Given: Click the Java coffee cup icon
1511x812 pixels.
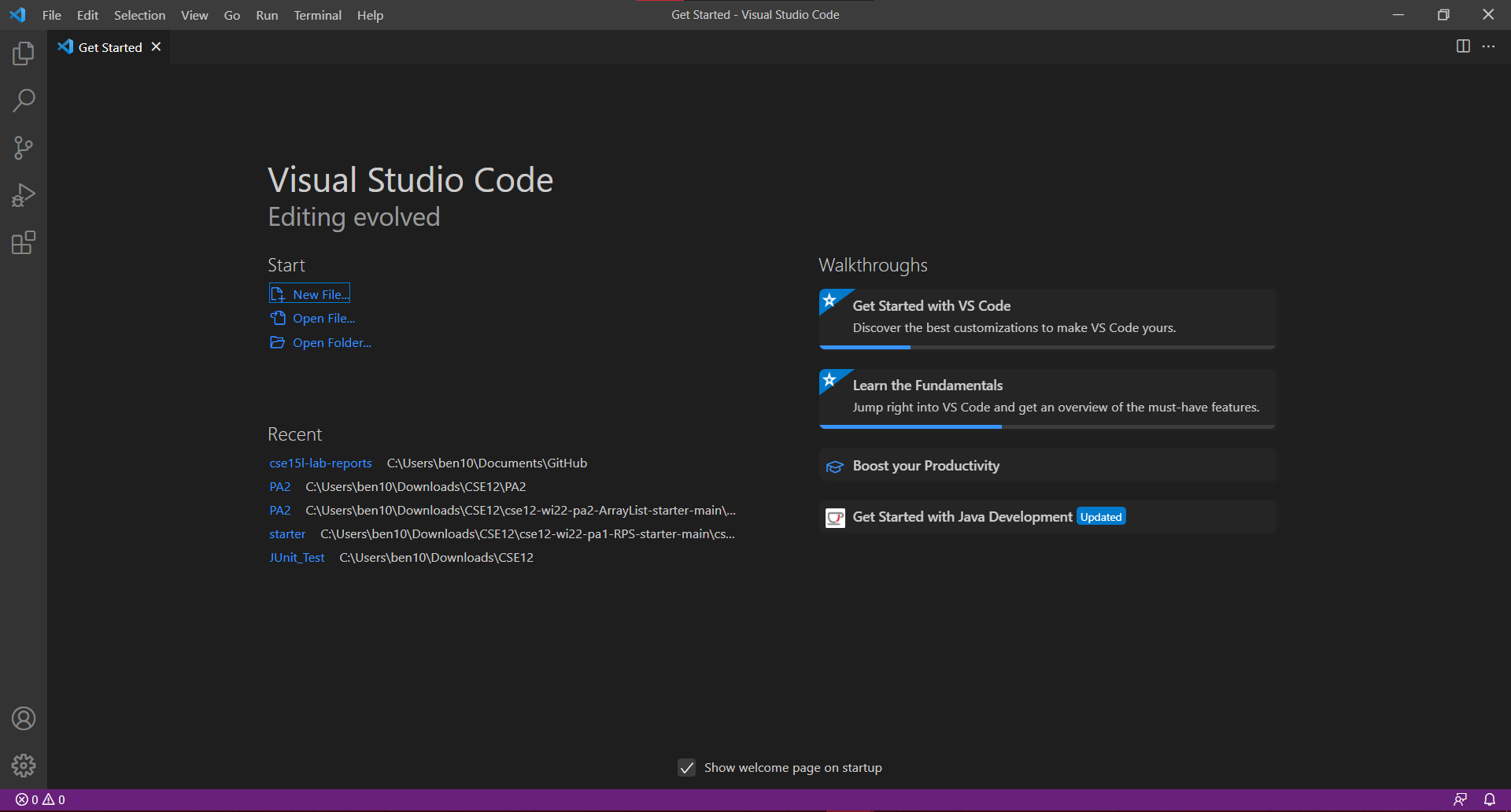Looking at the screenshot, I should pos(835,517).
